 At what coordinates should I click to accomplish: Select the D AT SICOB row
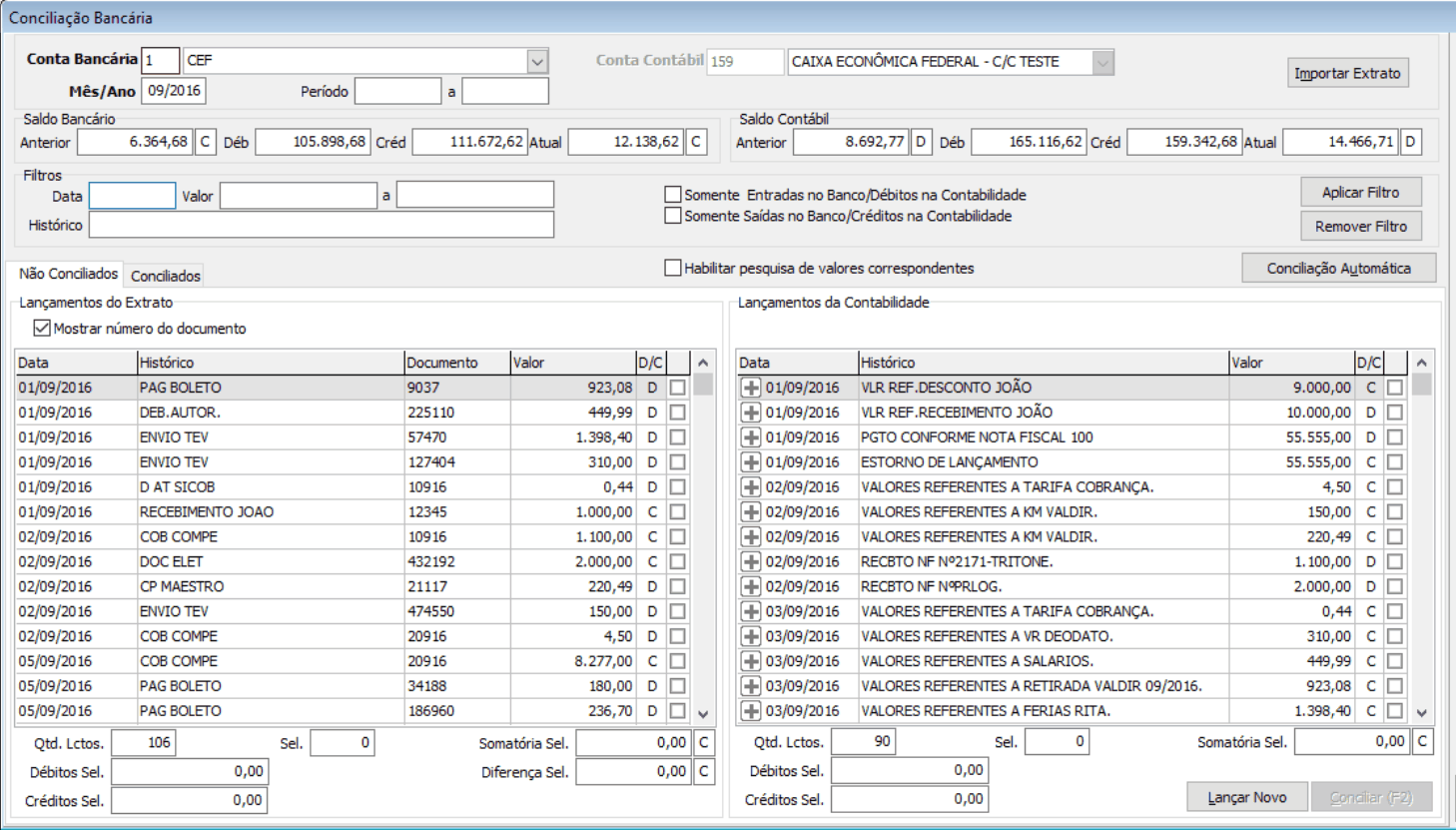354,487
